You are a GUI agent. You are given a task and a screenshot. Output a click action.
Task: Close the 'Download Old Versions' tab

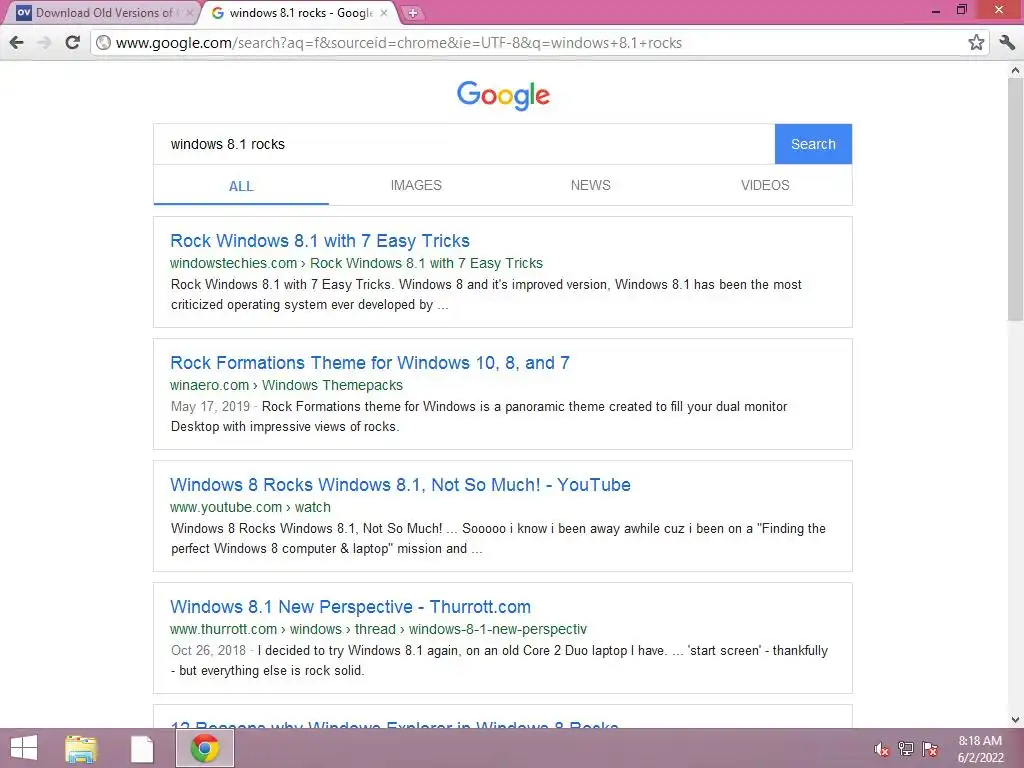[189, 12]
